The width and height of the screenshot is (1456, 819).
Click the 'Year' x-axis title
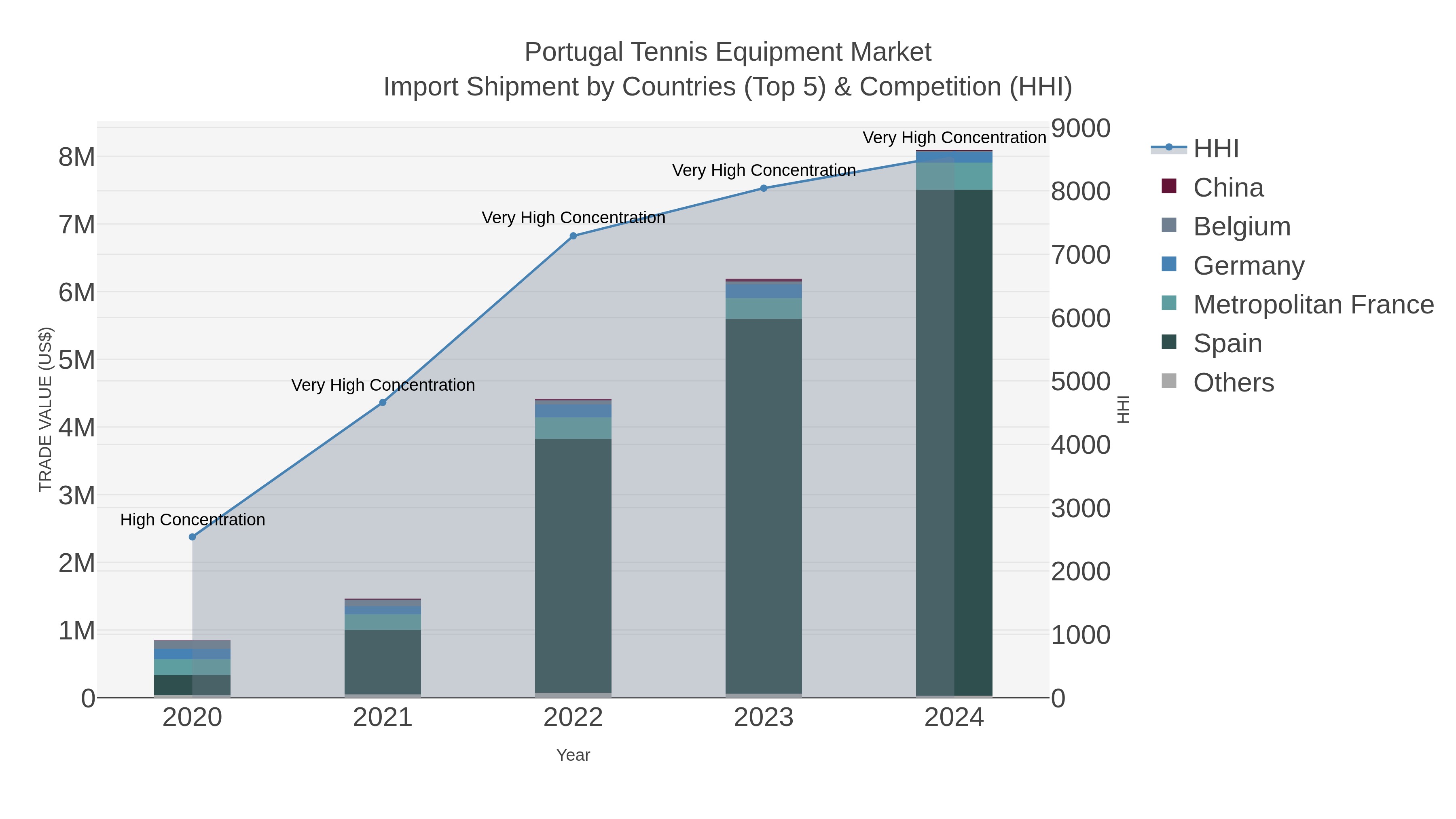click(573, 755)
